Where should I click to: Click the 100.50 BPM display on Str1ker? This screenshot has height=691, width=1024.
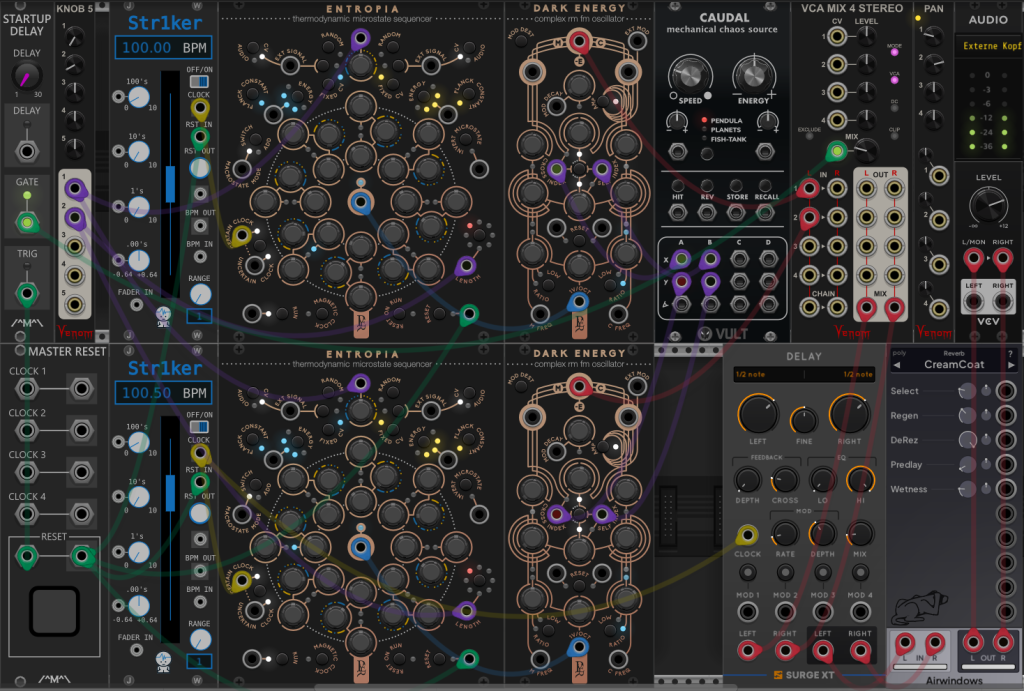(x=163, y=393)
